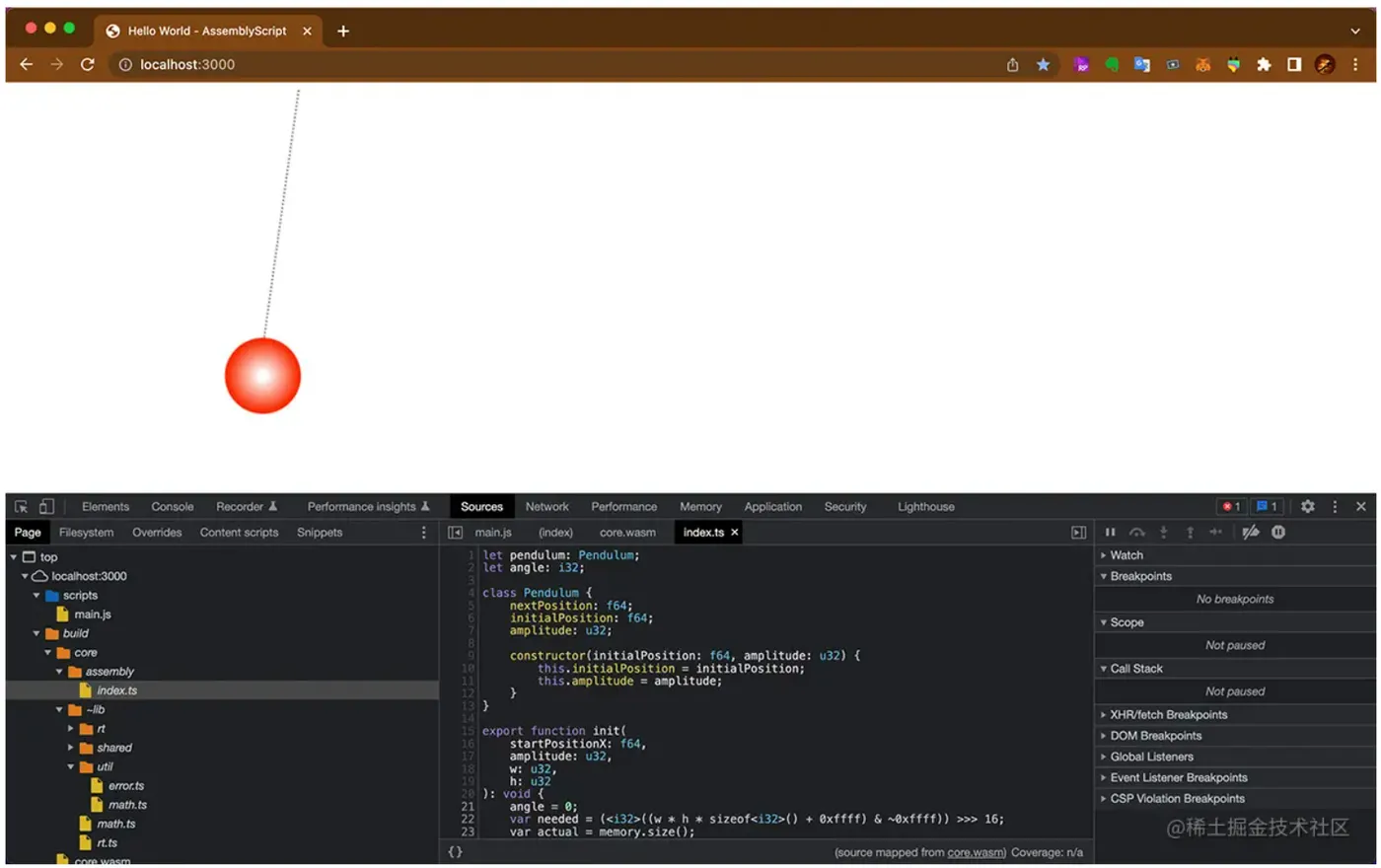Activate the inspect element picker
This screenshot has width=1381, height=868.
pyautogui.click(x=21, y=506)
